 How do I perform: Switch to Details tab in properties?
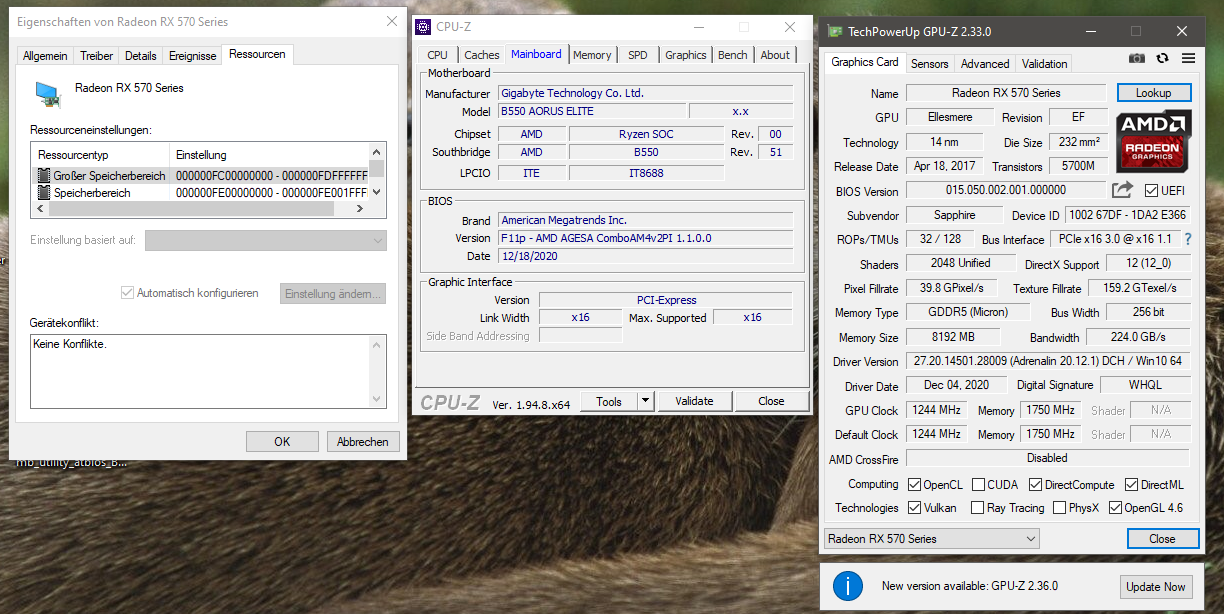(141, 56)
